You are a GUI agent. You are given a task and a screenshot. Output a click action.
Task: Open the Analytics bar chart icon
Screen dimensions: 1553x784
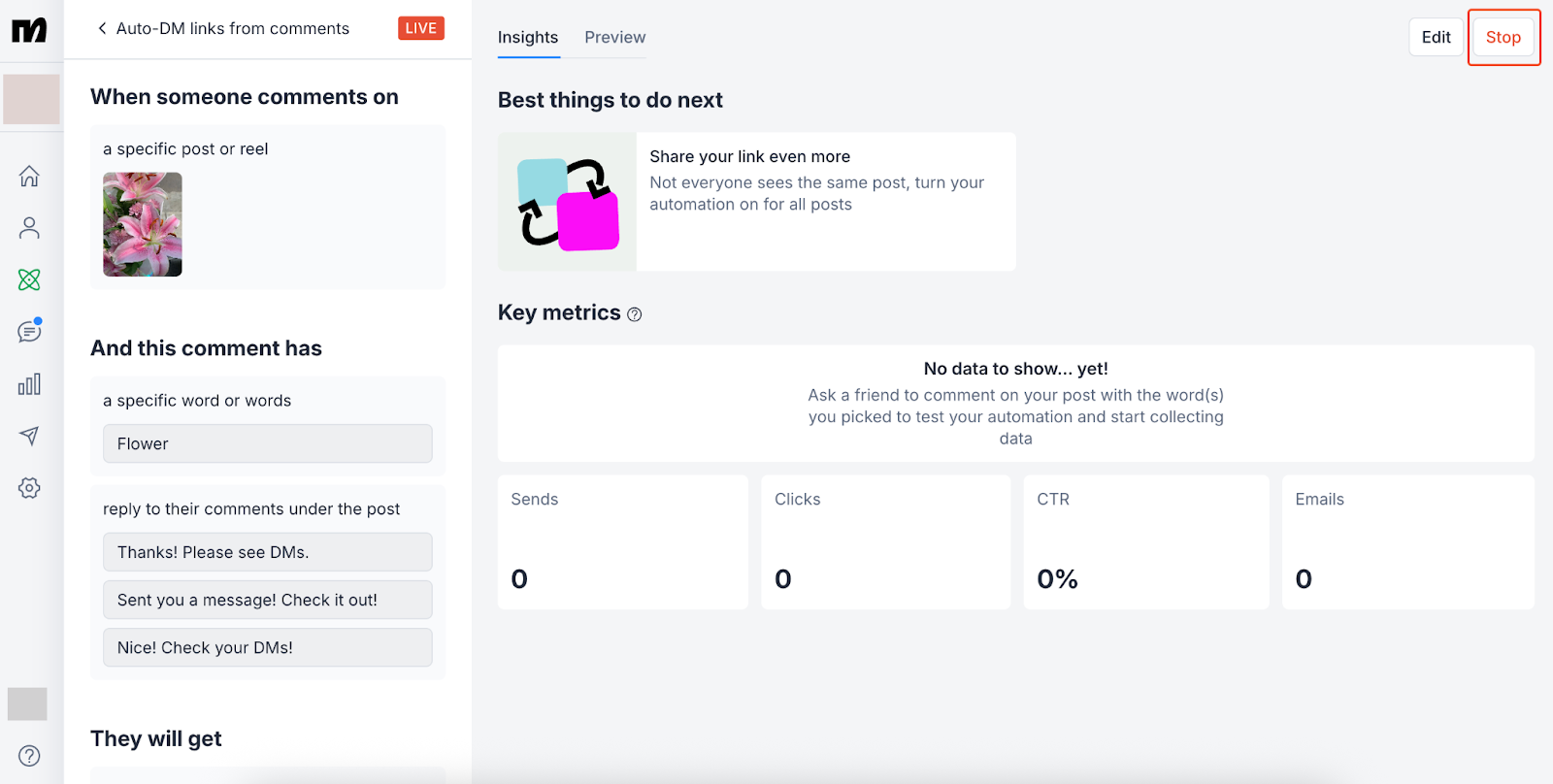point(29,384)
